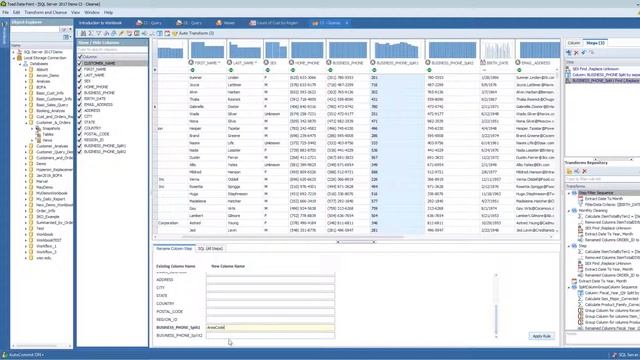Select the SEX Find_Replace Unknown step

click(596, 69)
